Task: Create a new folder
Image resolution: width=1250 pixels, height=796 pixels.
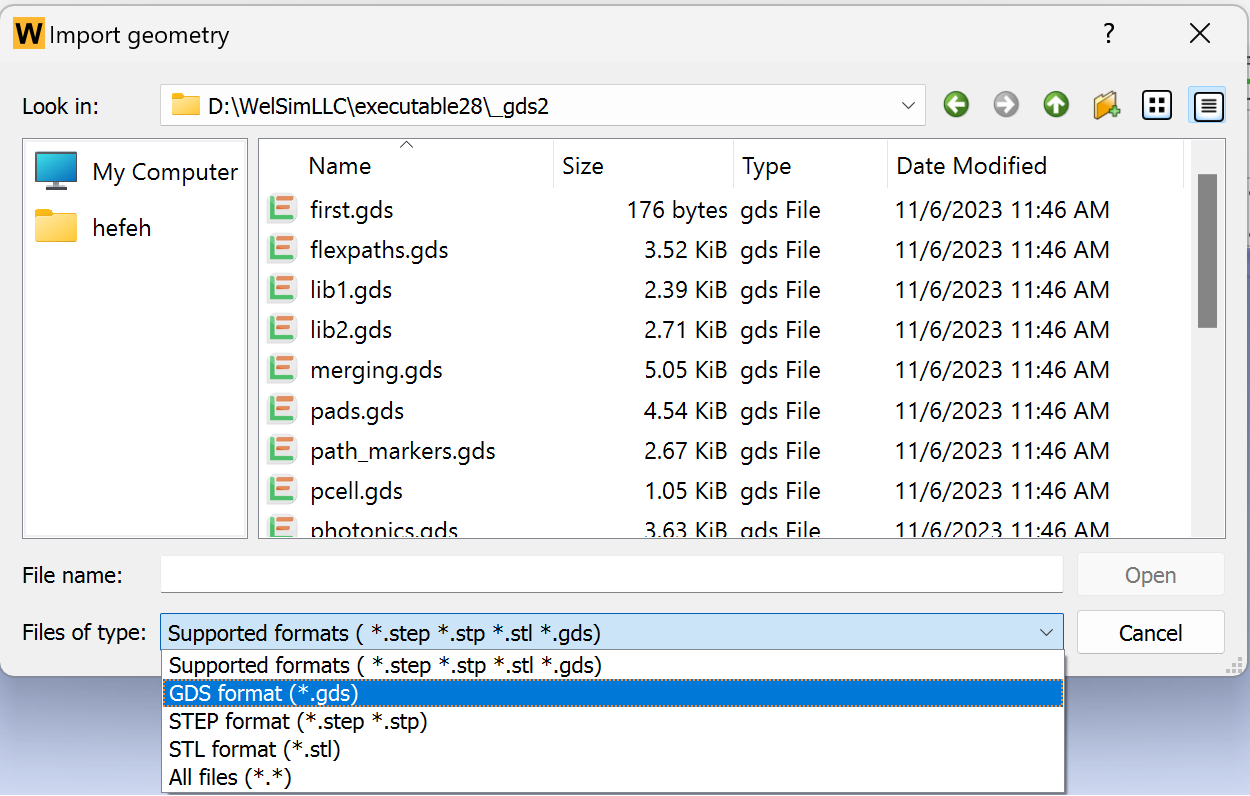Action: pyautogui.click(x=1106, y=104)
